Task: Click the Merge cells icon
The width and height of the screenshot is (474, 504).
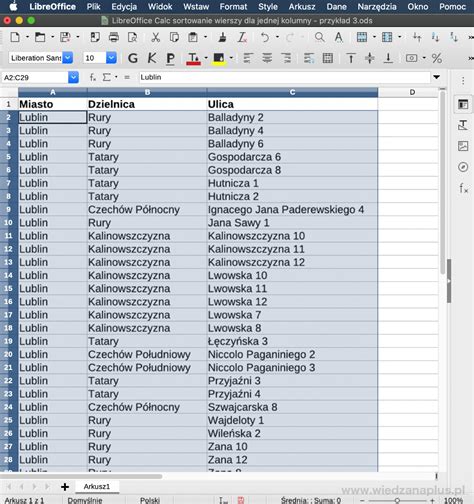Action: 328,58
